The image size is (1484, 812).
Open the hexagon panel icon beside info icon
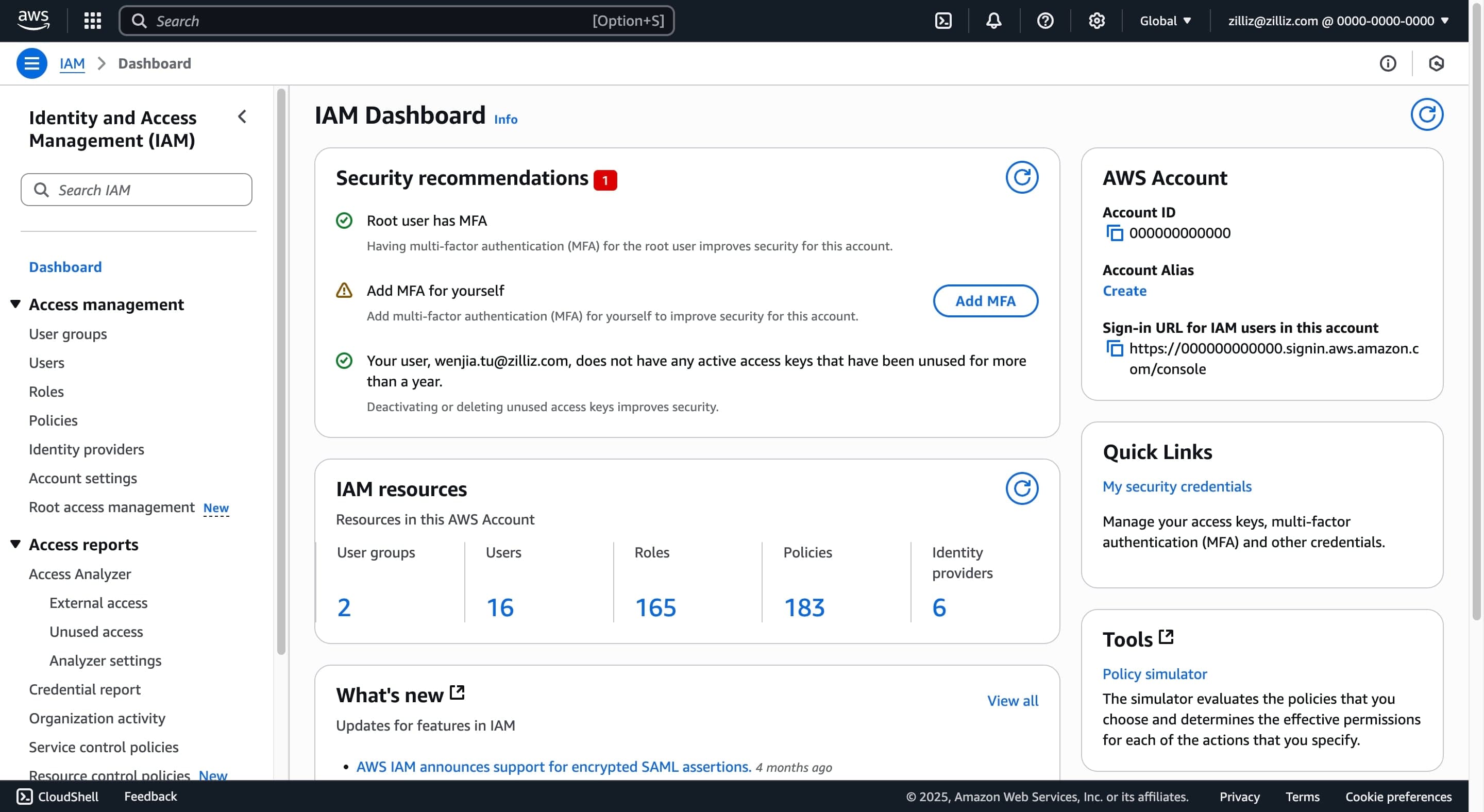pyautogui.click(x=1436, y=63)
